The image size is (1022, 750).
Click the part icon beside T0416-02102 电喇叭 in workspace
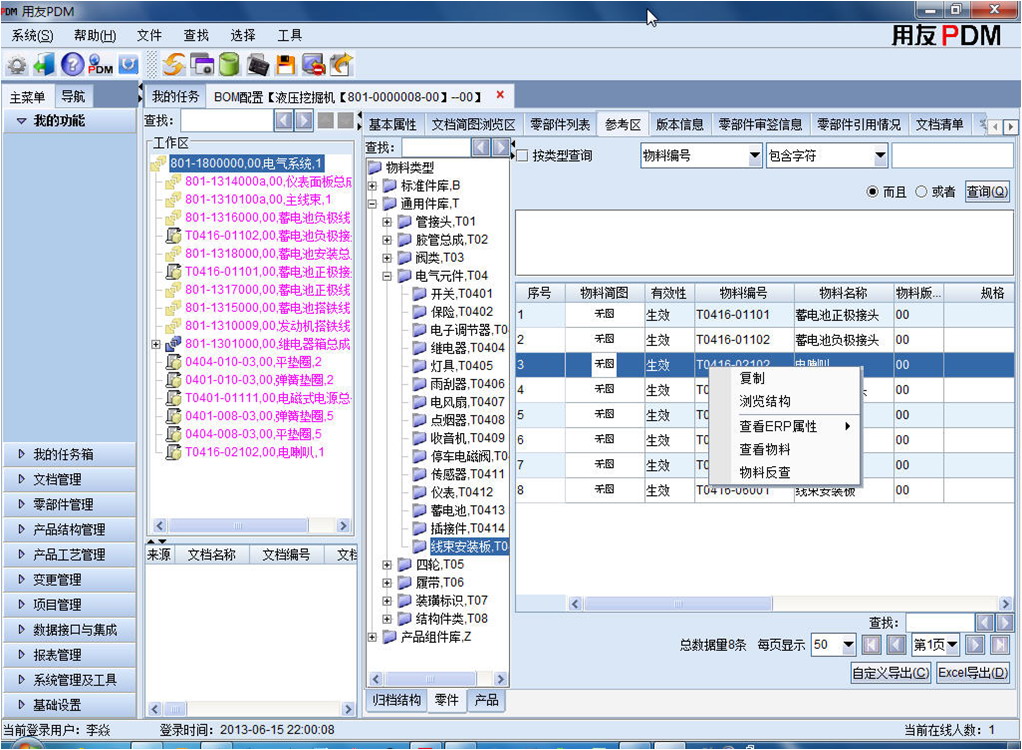point(173,452)
